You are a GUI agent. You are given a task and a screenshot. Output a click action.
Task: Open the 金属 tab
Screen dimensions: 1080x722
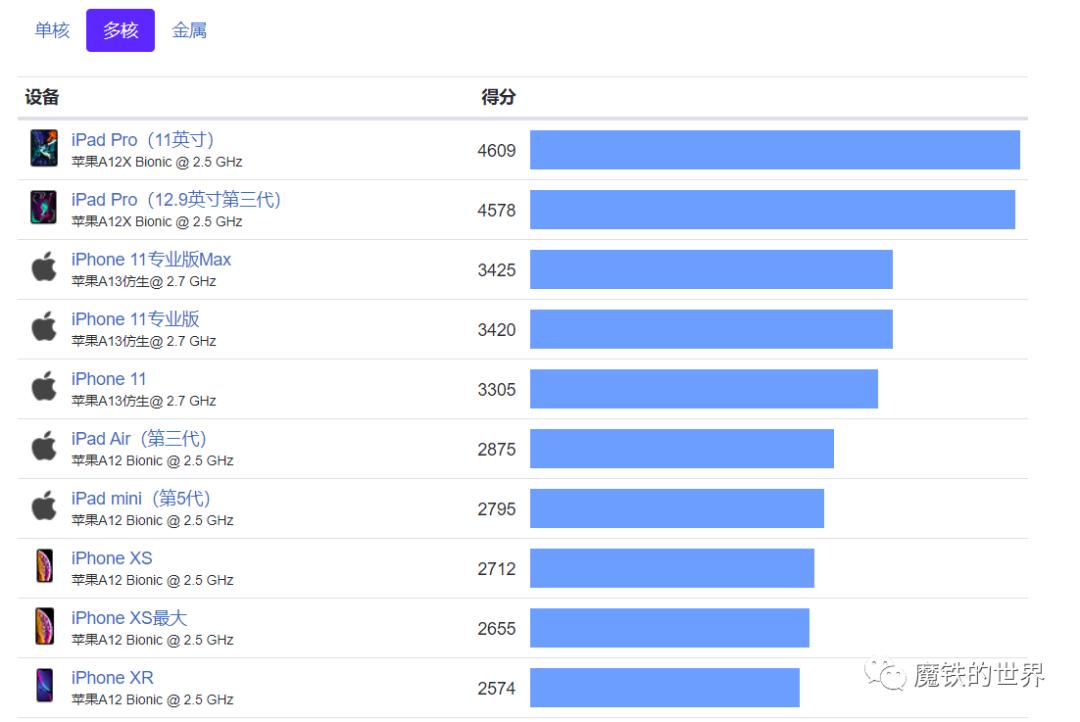point(189,31)
